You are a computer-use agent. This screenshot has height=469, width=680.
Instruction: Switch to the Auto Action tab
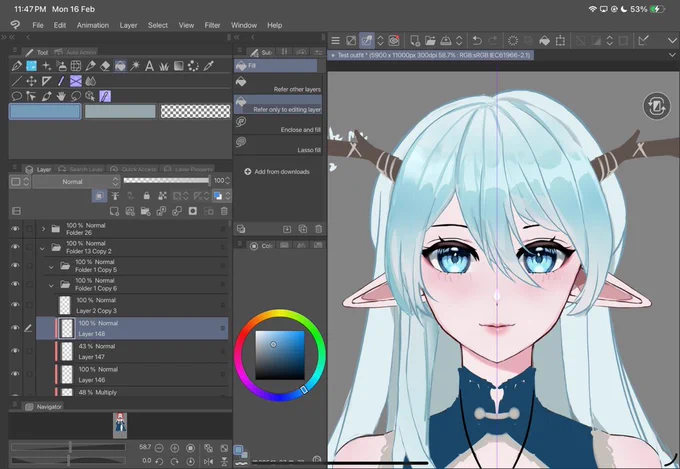(75, 52)
